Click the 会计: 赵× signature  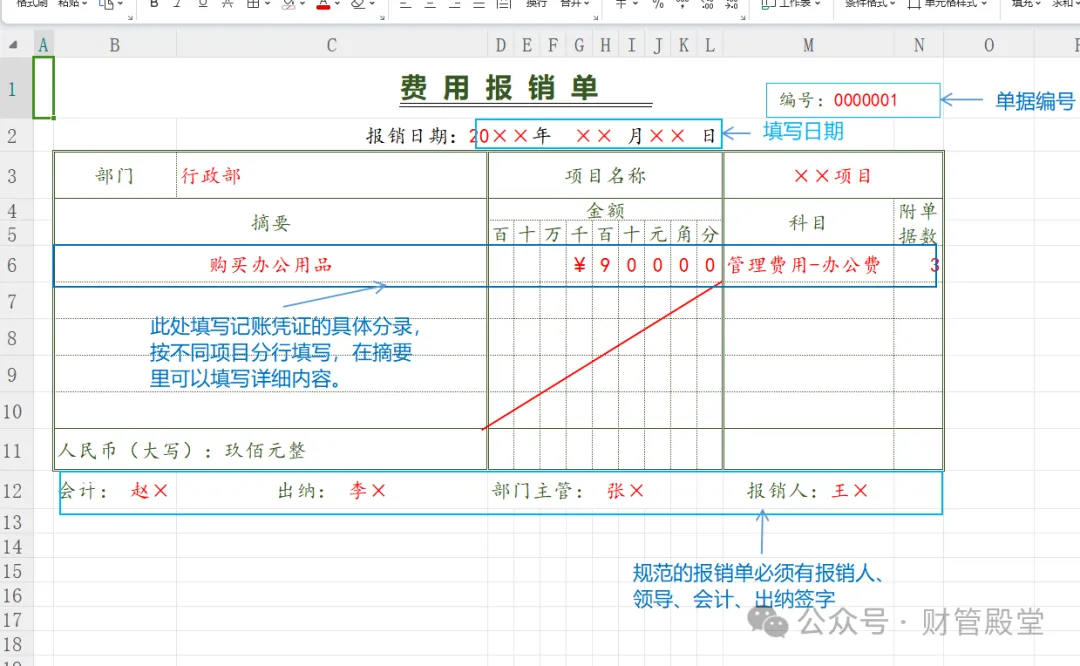[x=113, y=491]
